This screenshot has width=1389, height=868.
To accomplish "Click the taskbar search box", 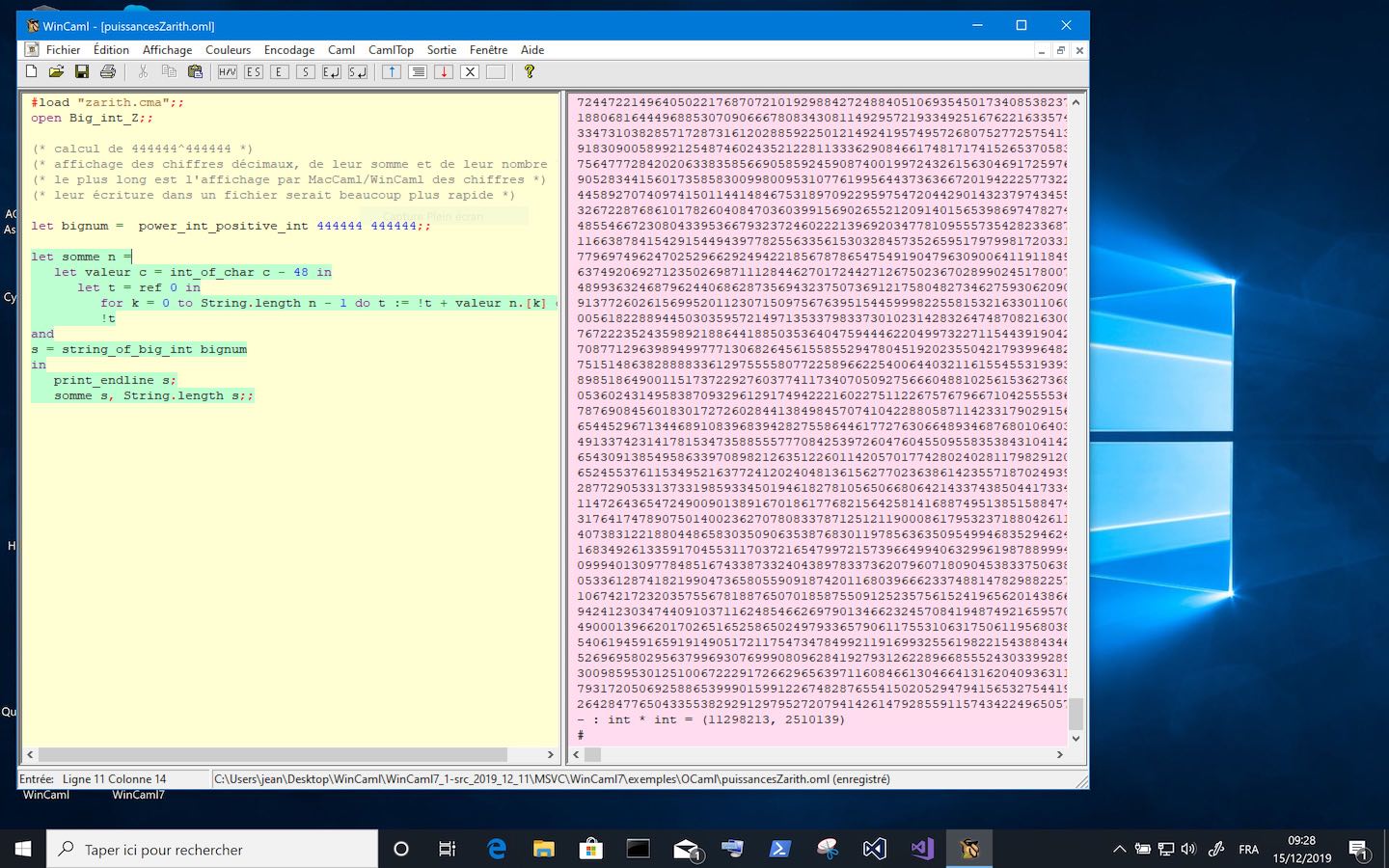I will [212, 849].
